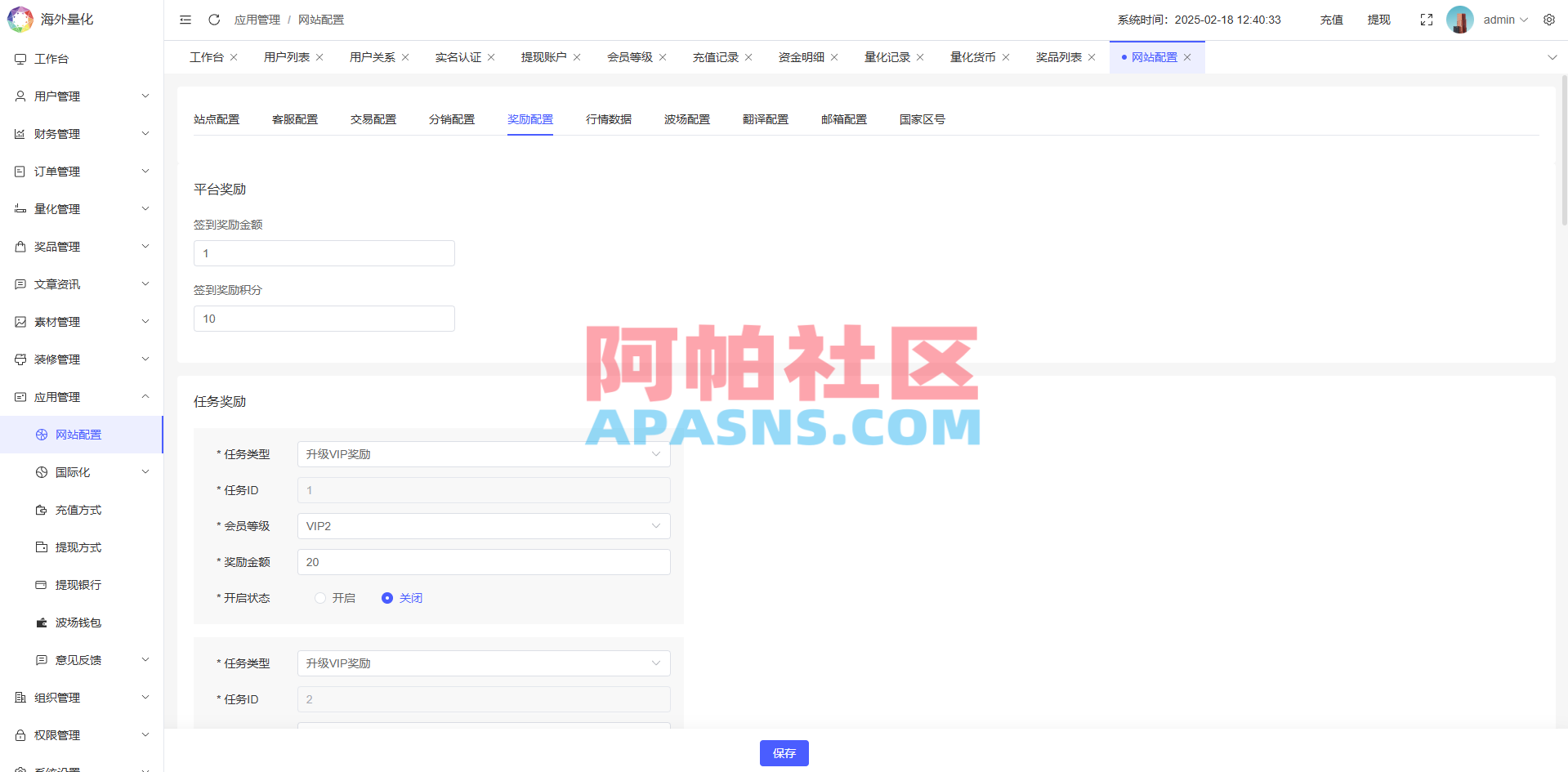This screenshot has height=772, width=1568.
Task: Click the 保存 button
Action: 783,752
